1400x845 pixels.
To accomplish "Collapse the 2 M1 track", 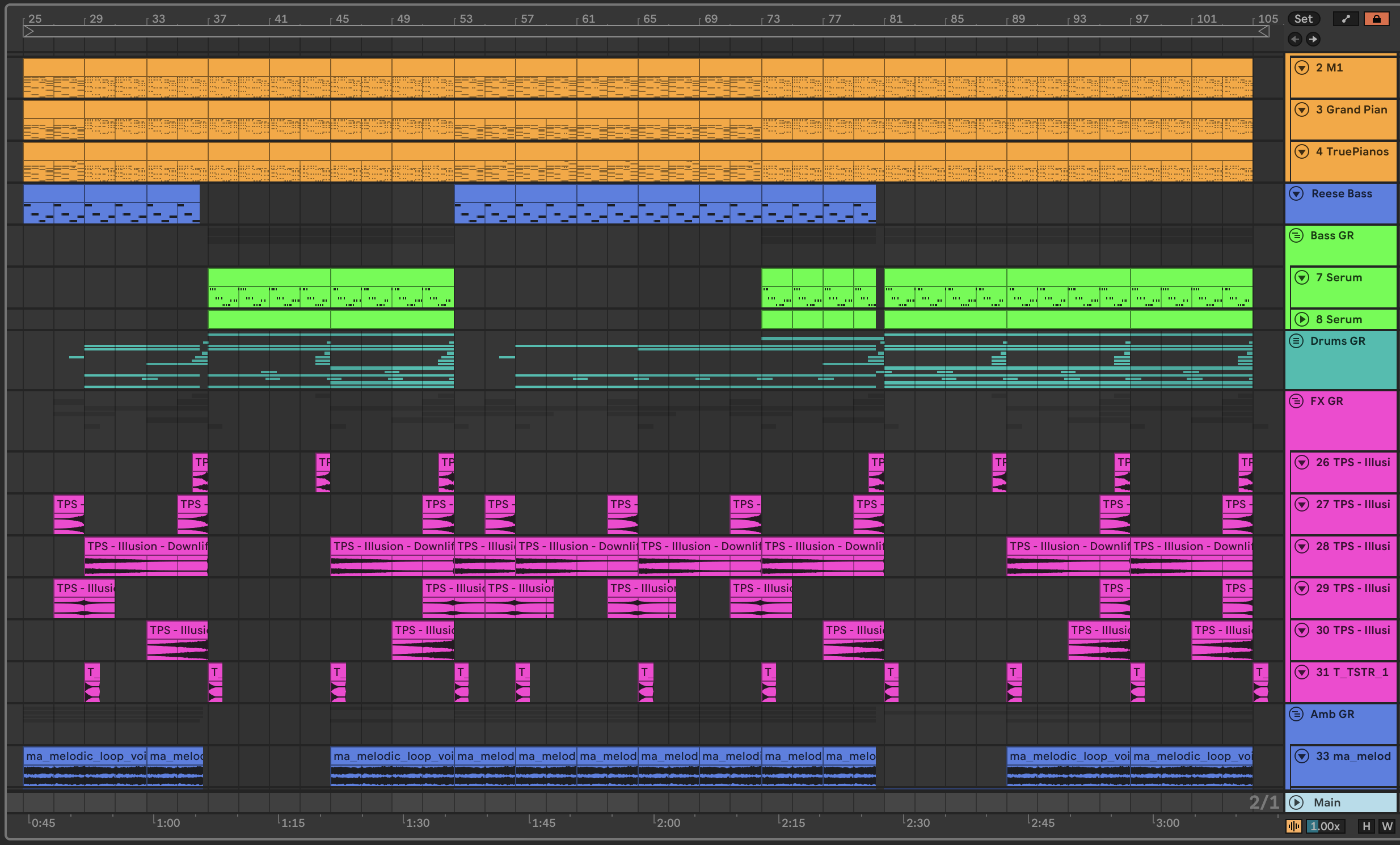I will [1302, 67].
